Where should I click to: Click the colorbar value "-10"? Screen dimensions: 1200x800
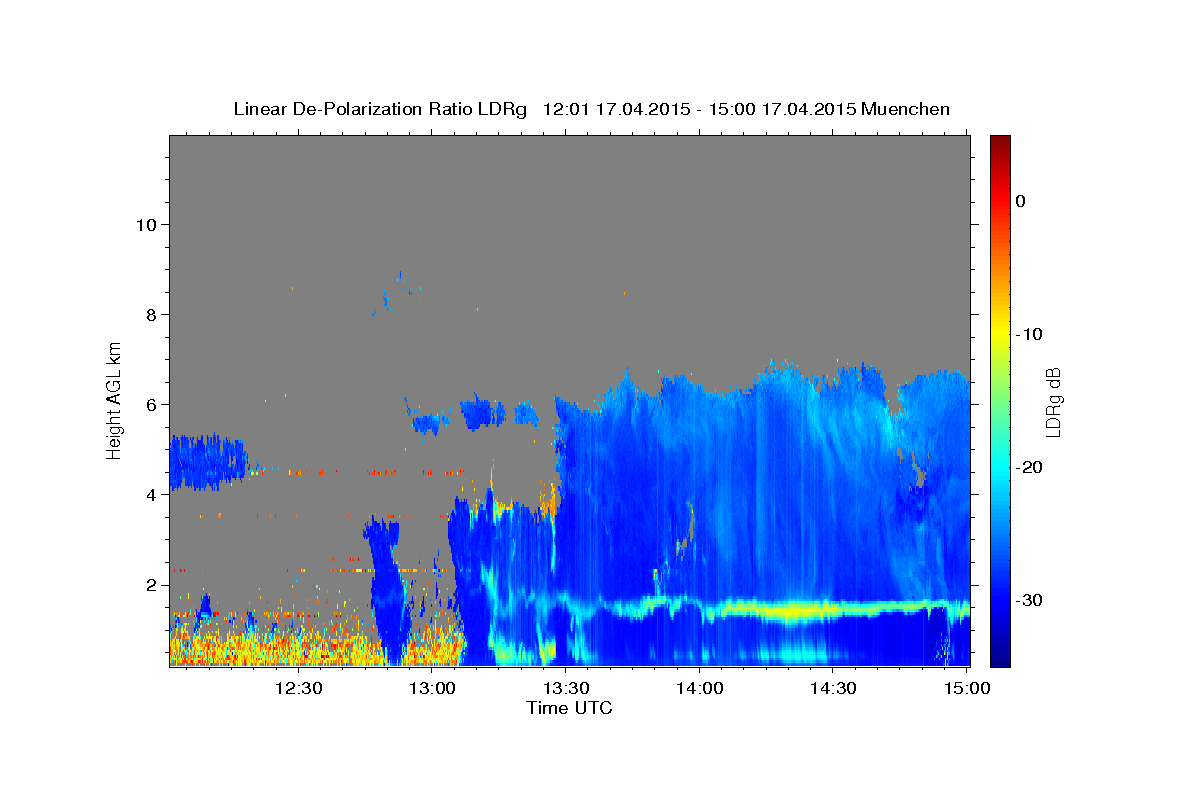[1030, 334]
